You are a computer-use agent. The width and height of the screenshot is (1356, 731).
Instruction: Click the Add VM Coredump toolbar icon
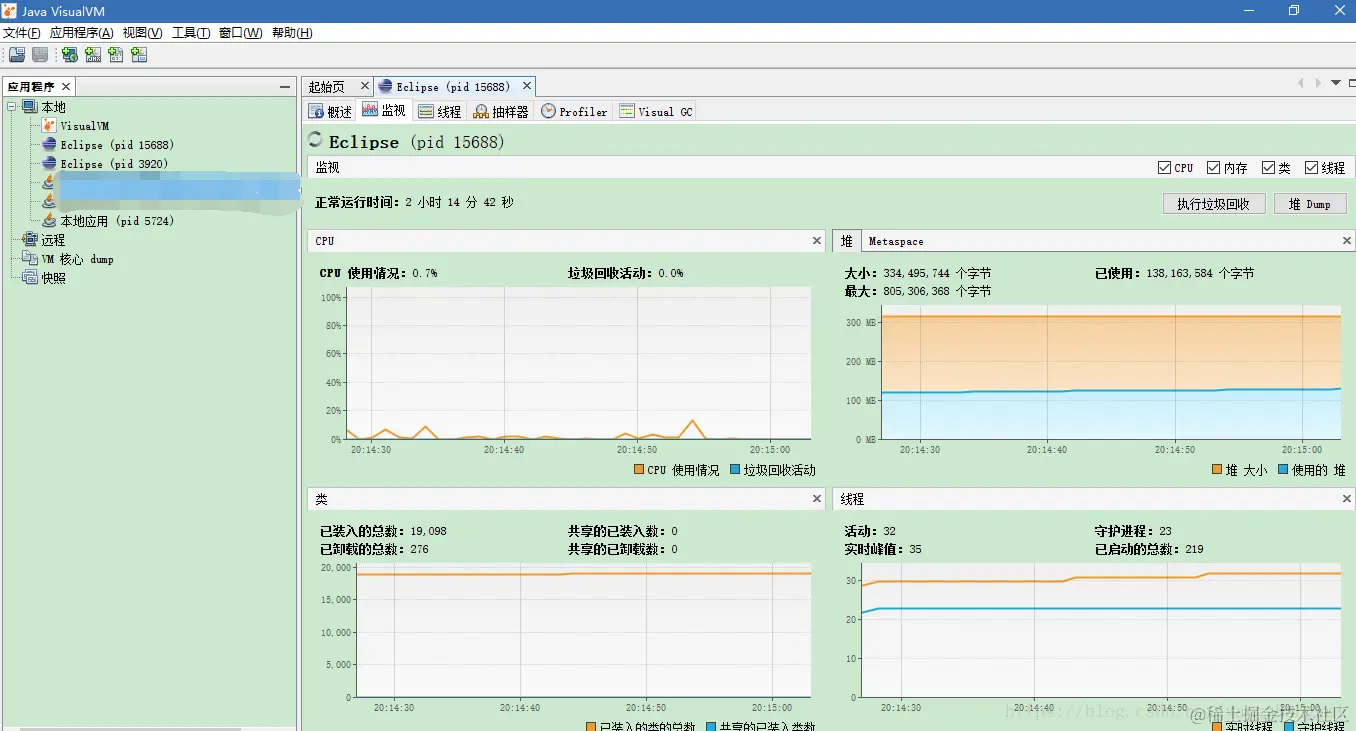click(116, 55)
